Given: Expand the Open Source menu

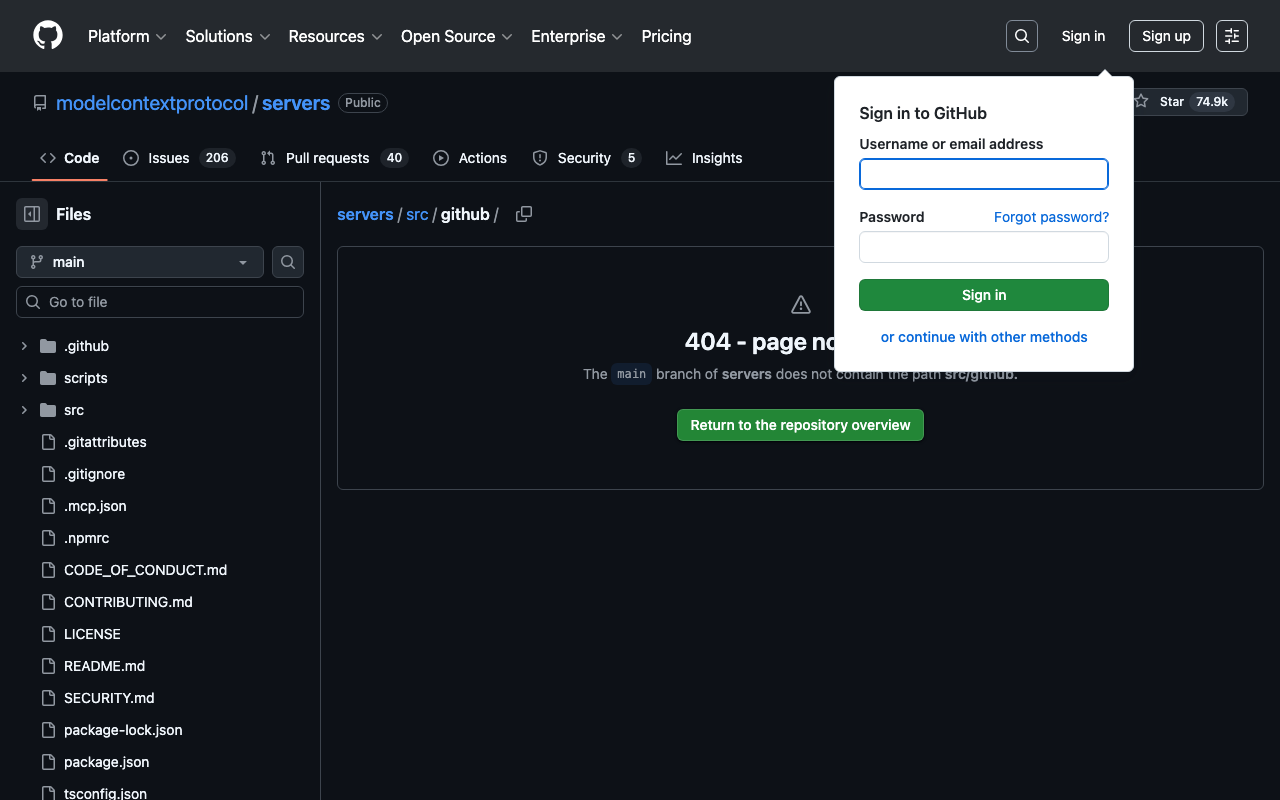Looking at the screenshot, I should [x=456, y=36].
